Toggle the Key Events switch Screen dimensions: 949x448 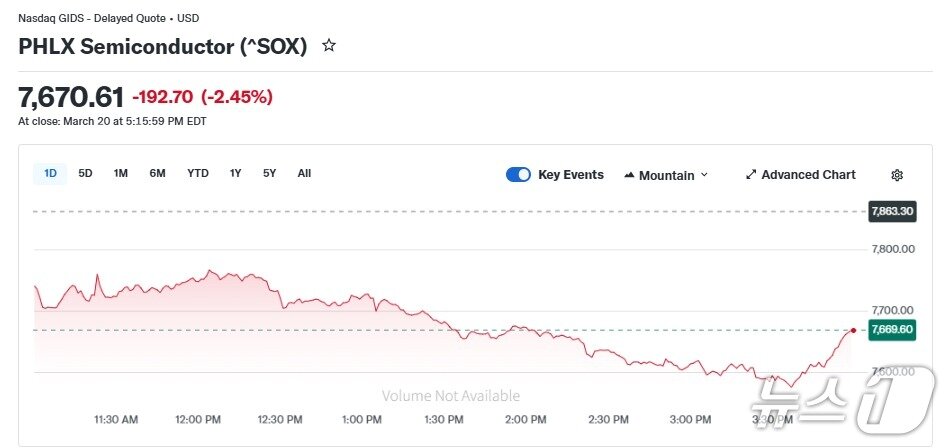click(518, 175)
